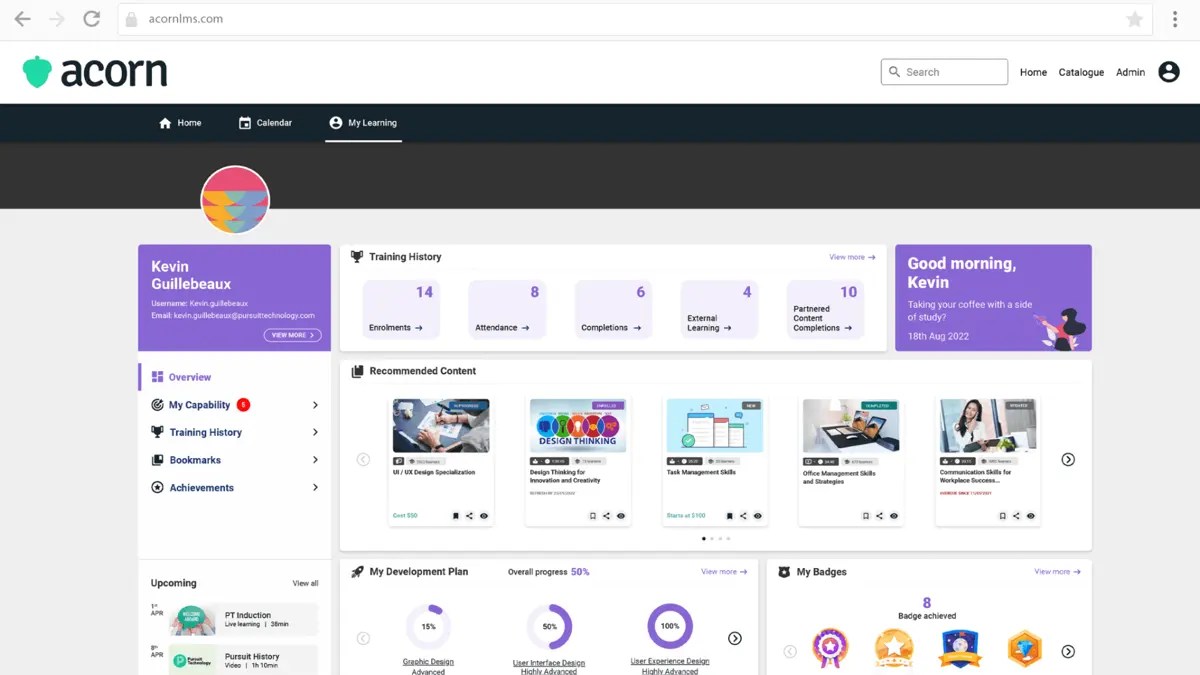Expand the Training History sidebar chevron
Image resolution: width=1200 pixels, height=675 pixels.
(315, 432)
